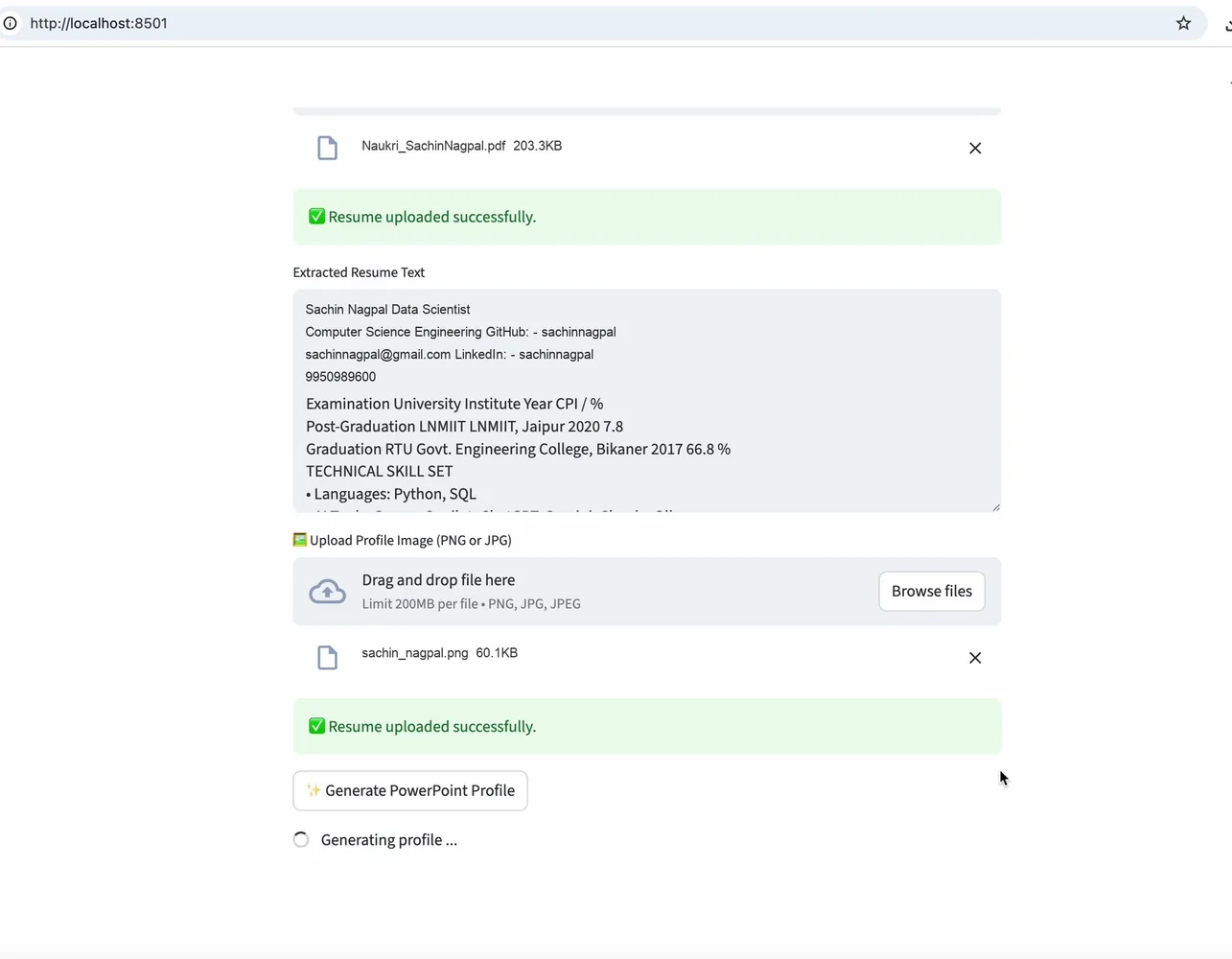Click the PDF file document icon
This screenshot has width=1232, height=959.
327,148
